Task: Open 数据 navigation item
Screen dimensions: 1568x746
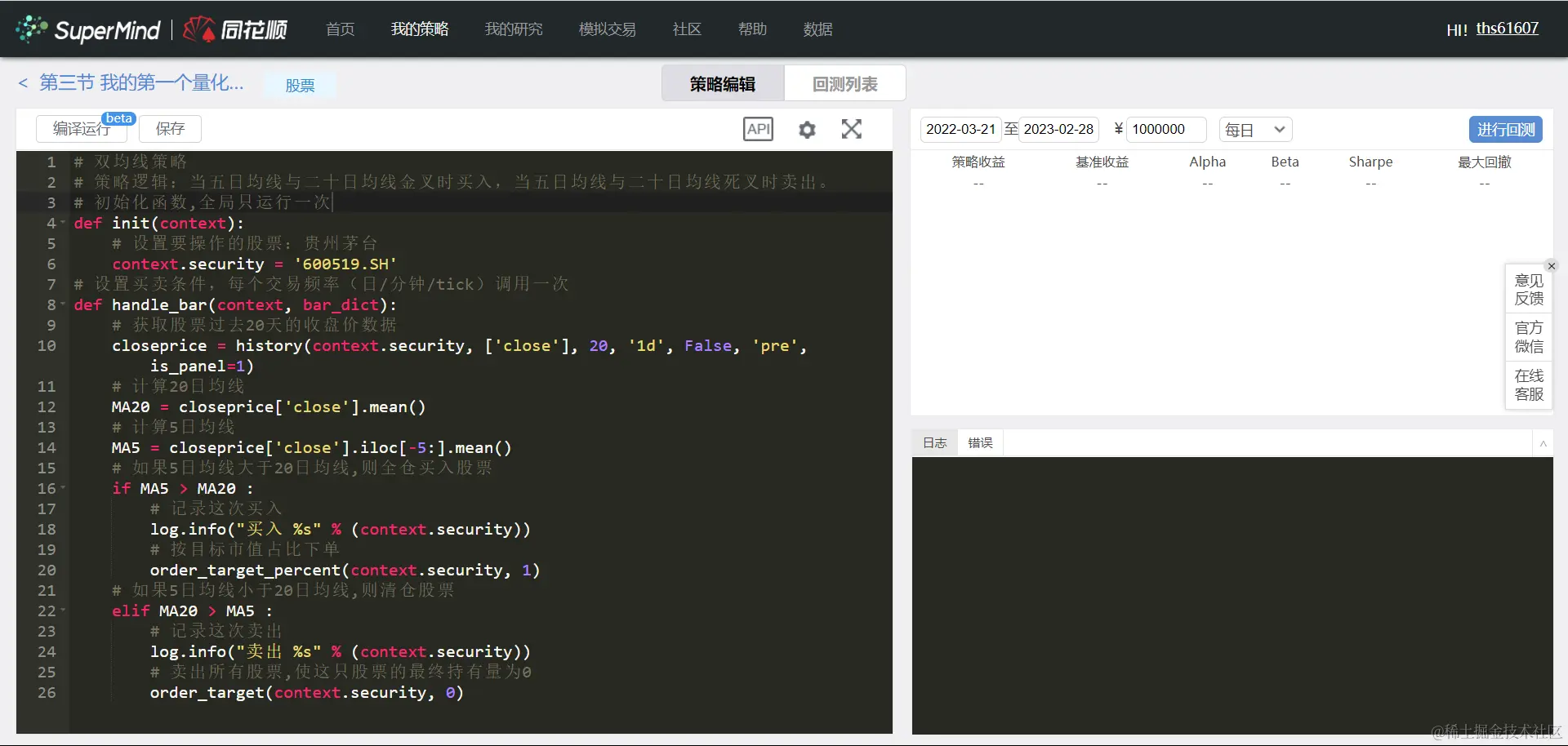Action: [x=817, y=29]
